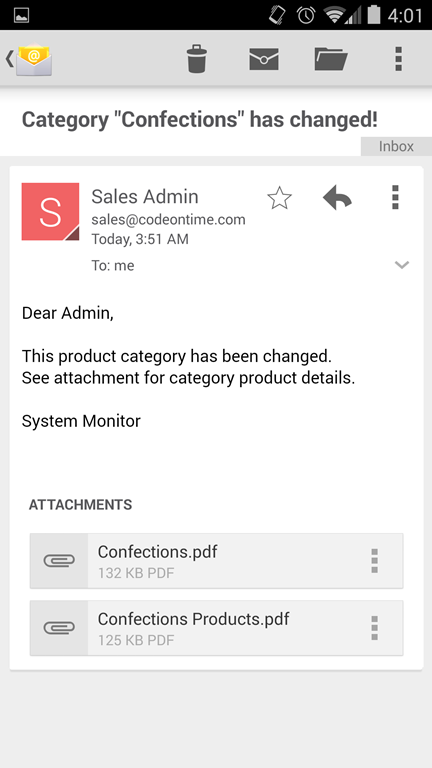
Task: Open the message options three-dot menu
Action: pos(396,197)
